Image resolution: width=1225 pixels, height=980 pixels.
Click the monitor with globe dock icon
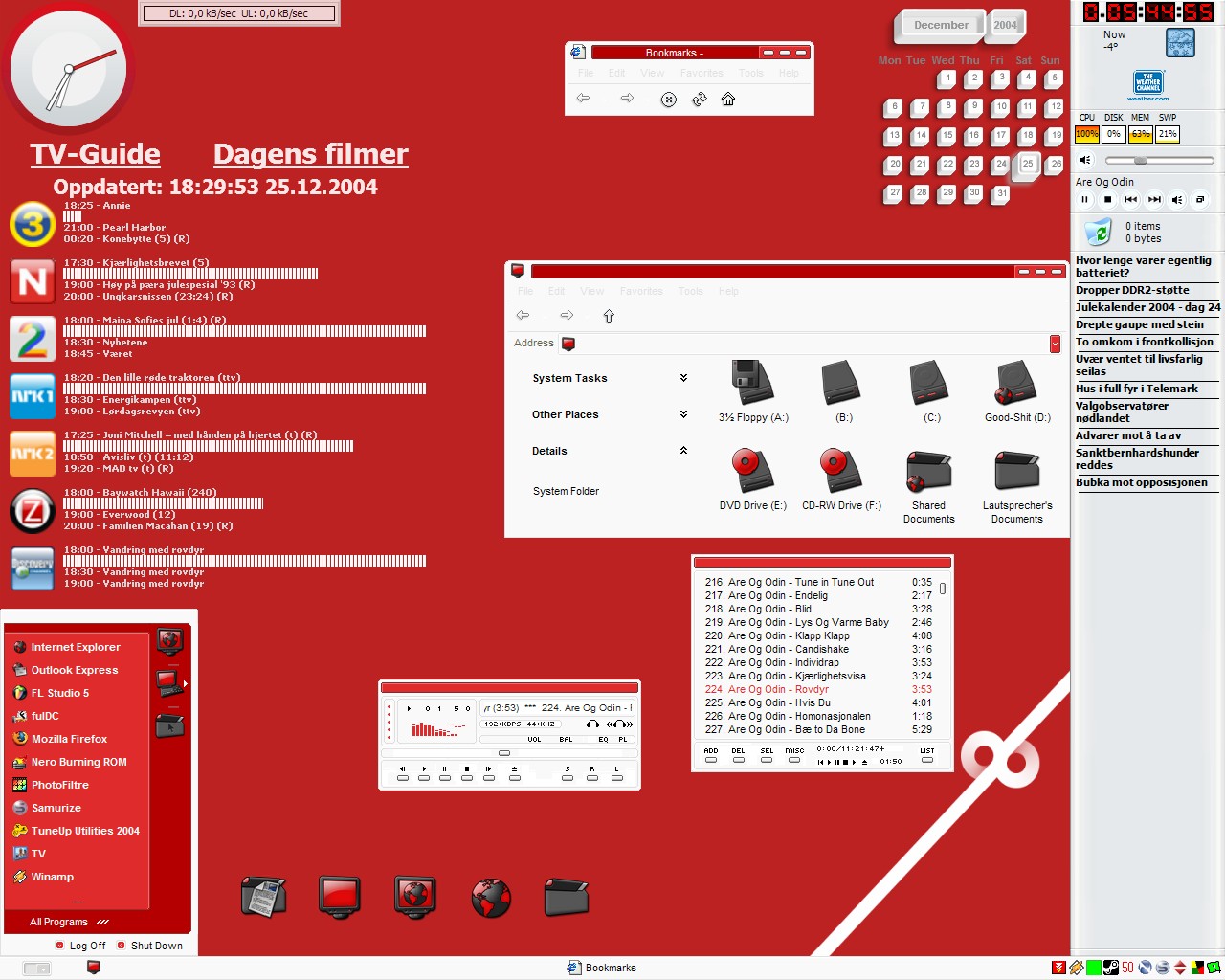(415, 898)
